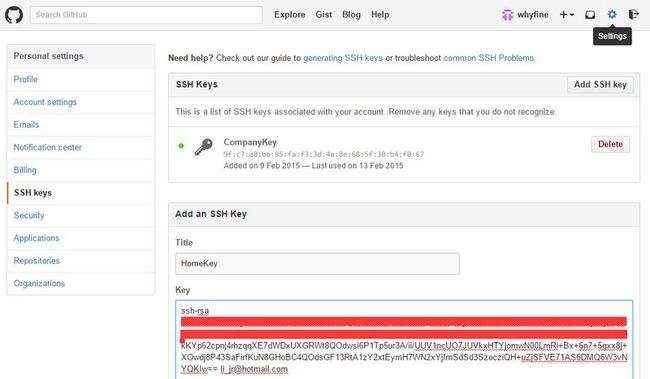
Task: Click the sign out icon
Action: [633, 15]
